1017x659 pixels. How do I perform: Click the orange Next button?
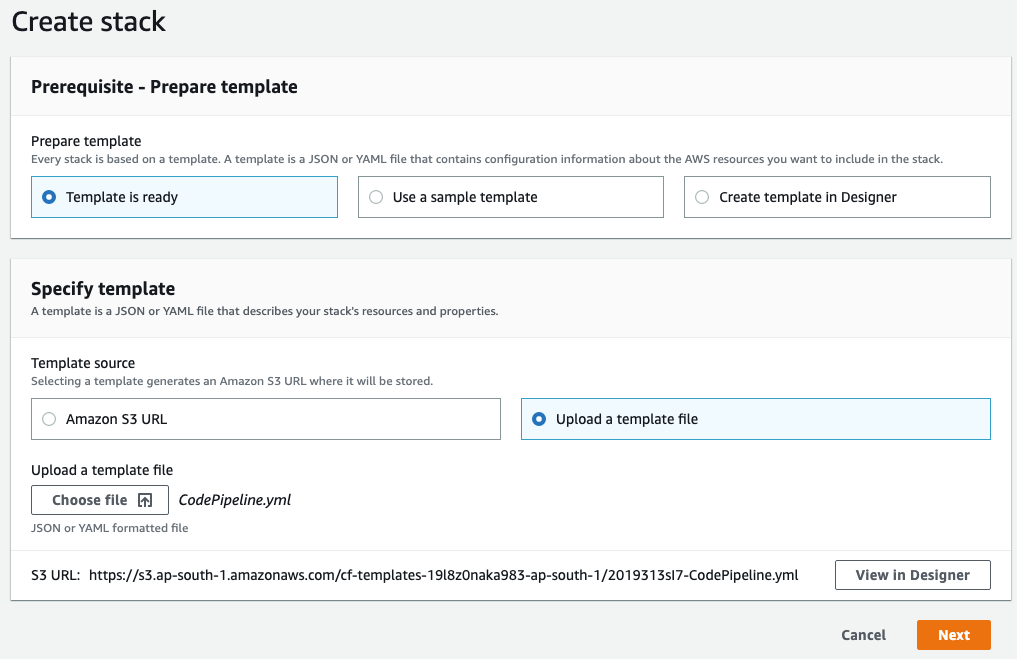pyautogui.click(x=953, y=635)
